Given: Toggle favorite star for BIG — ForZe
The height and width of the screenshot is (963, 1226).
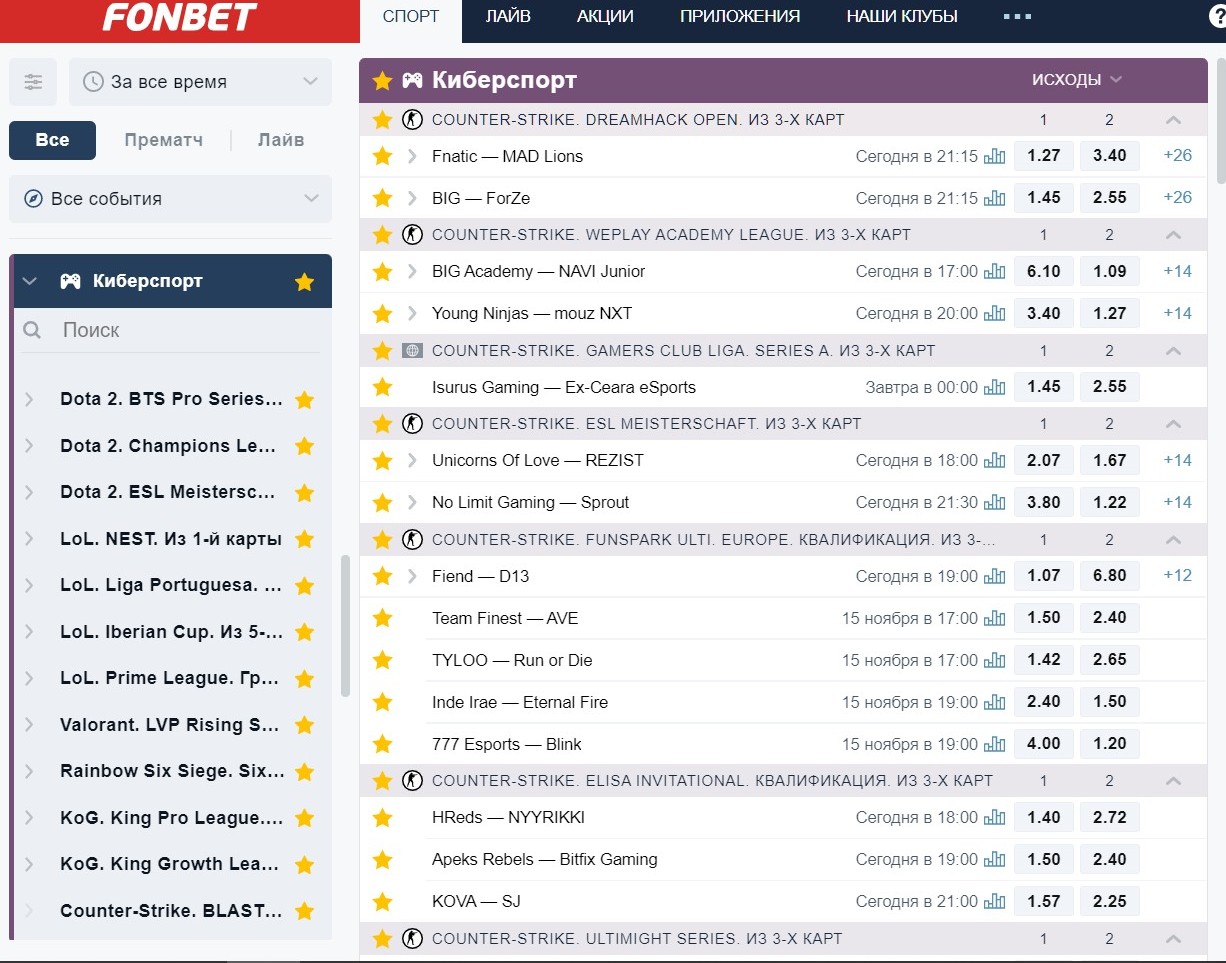Looking at the screenshot, I should click(x=382, y=198).
